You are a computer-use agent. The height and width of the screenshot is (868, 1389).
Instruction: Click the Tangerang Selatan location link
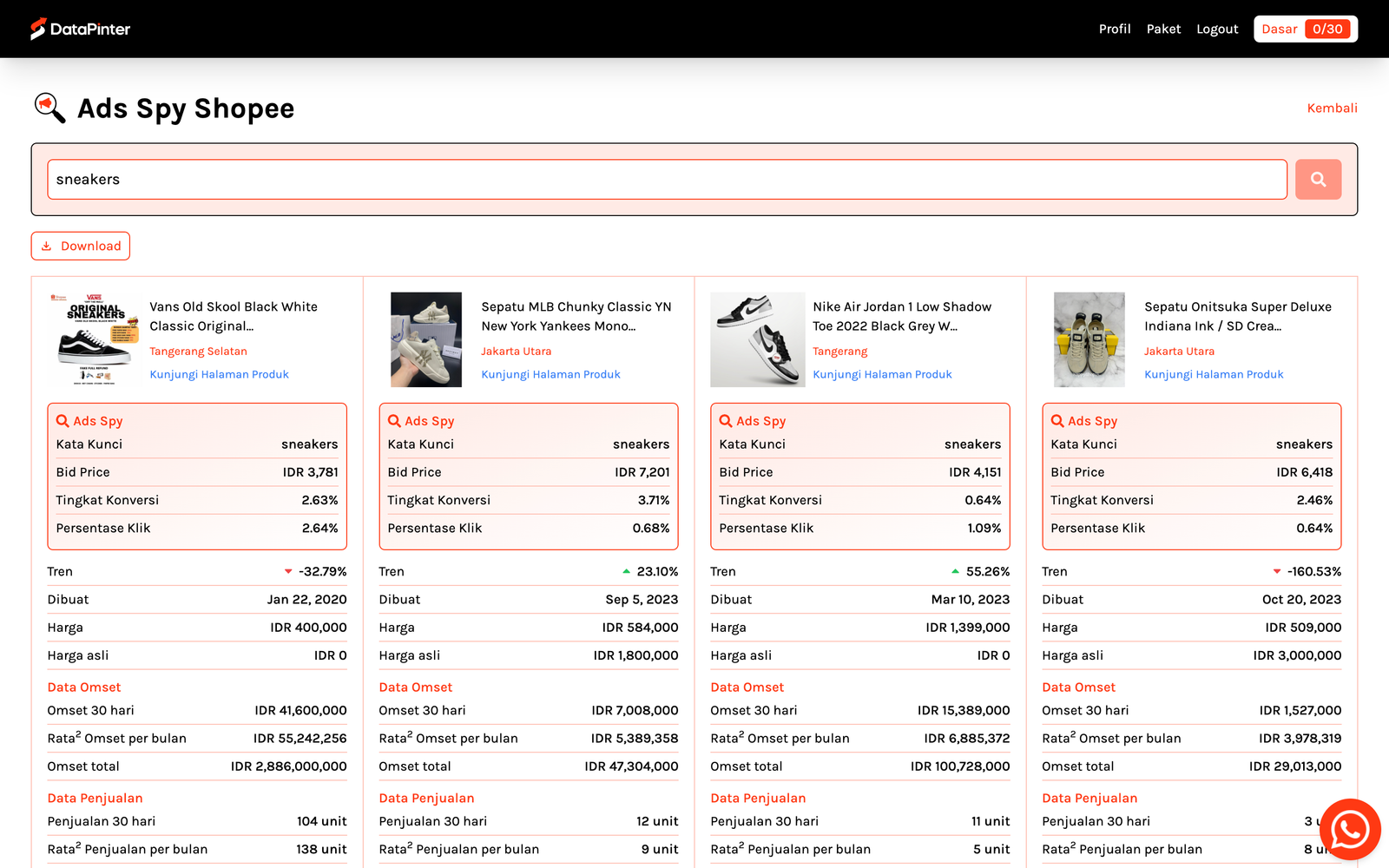(x=198, y=351)
